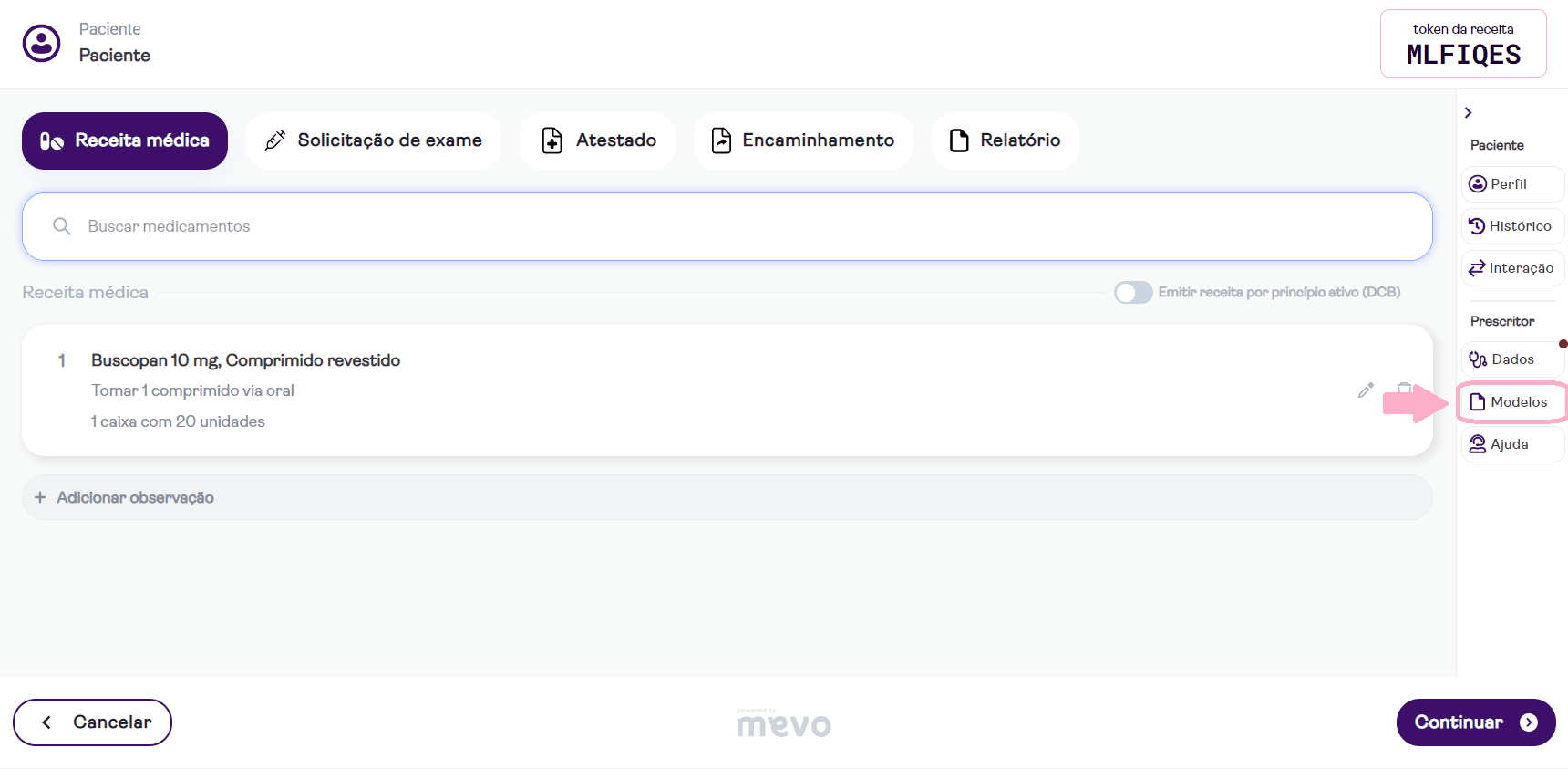Open prescriber Dados panel

click(x=1511, y=359)
